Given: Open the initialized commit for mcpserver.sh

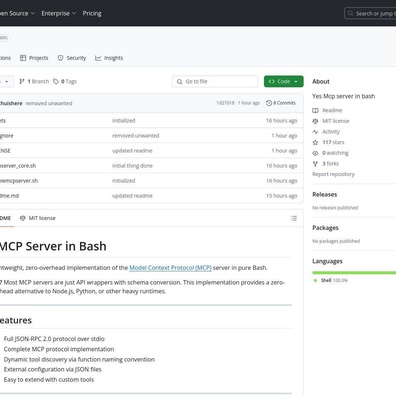Looking at the screenshot, I should click(124, 181).
